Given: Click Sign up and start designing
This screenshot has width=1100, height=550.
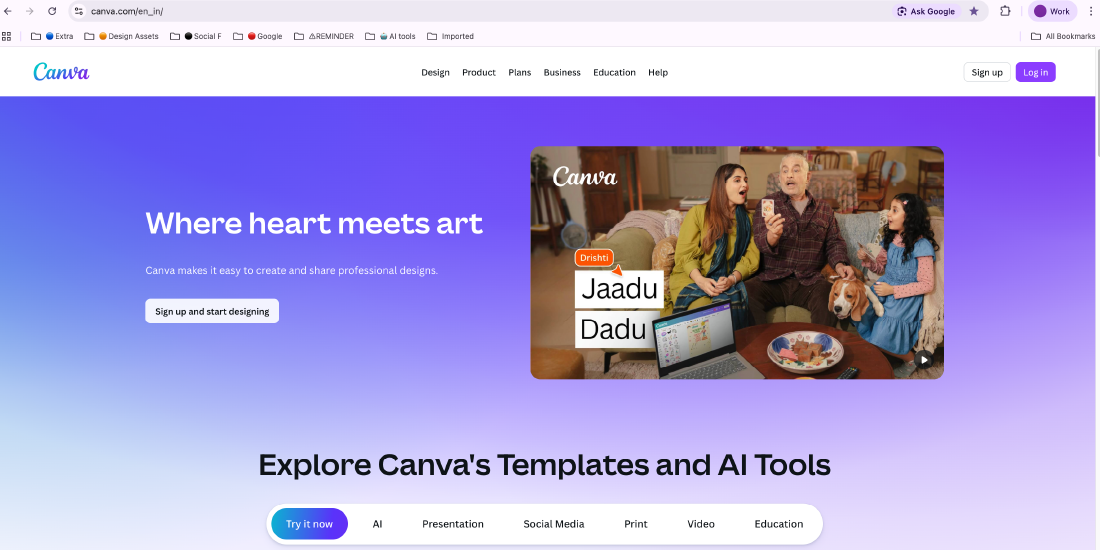Looking at the screenshot, I should point(212,311).
